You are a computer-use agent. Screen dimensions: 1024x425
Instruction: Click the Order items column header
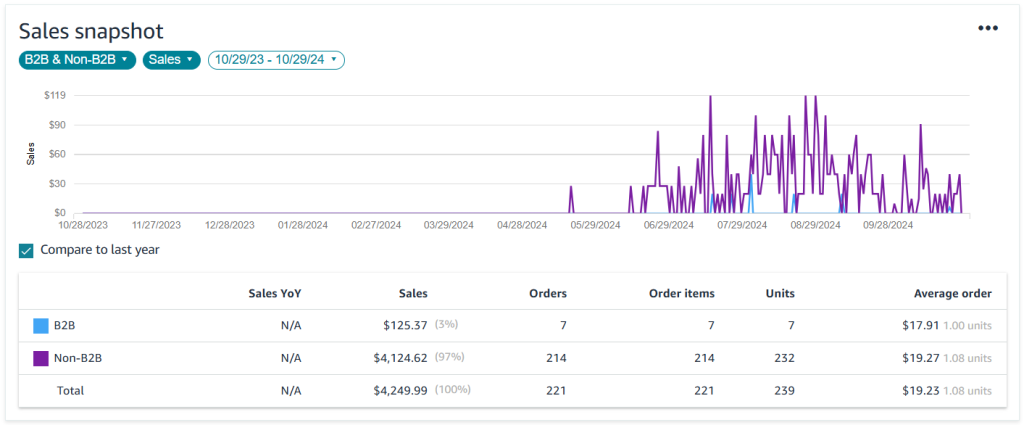681,293
